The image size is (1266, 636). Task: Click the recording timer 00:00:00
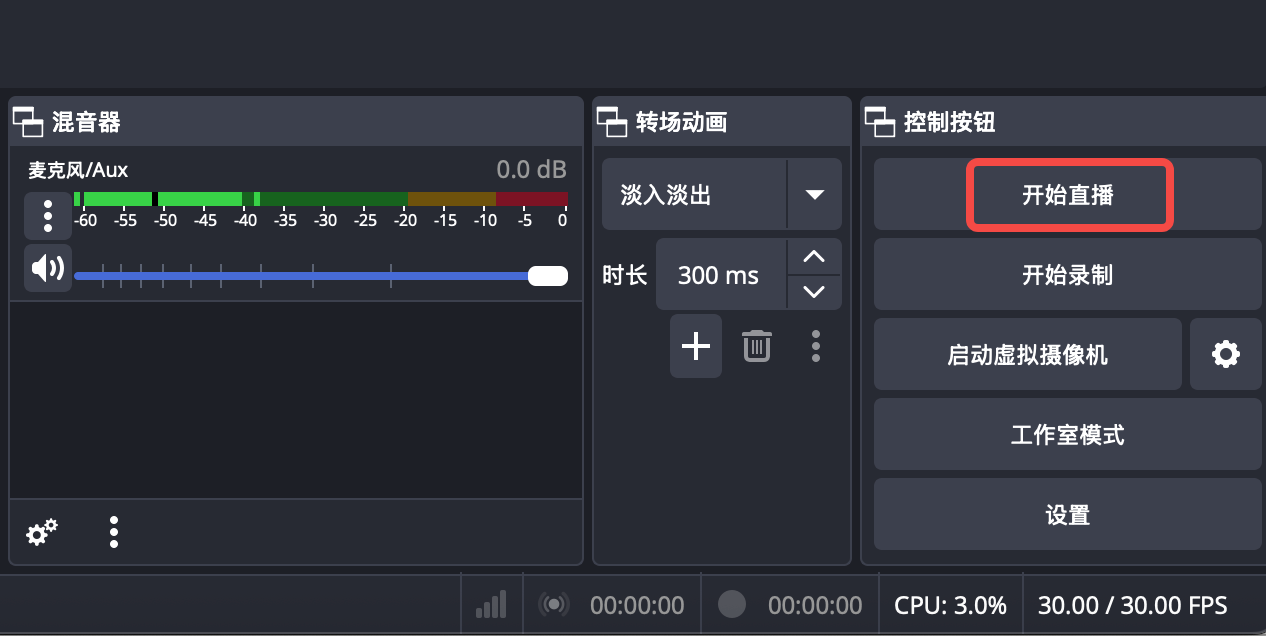(x=815, y=605)
